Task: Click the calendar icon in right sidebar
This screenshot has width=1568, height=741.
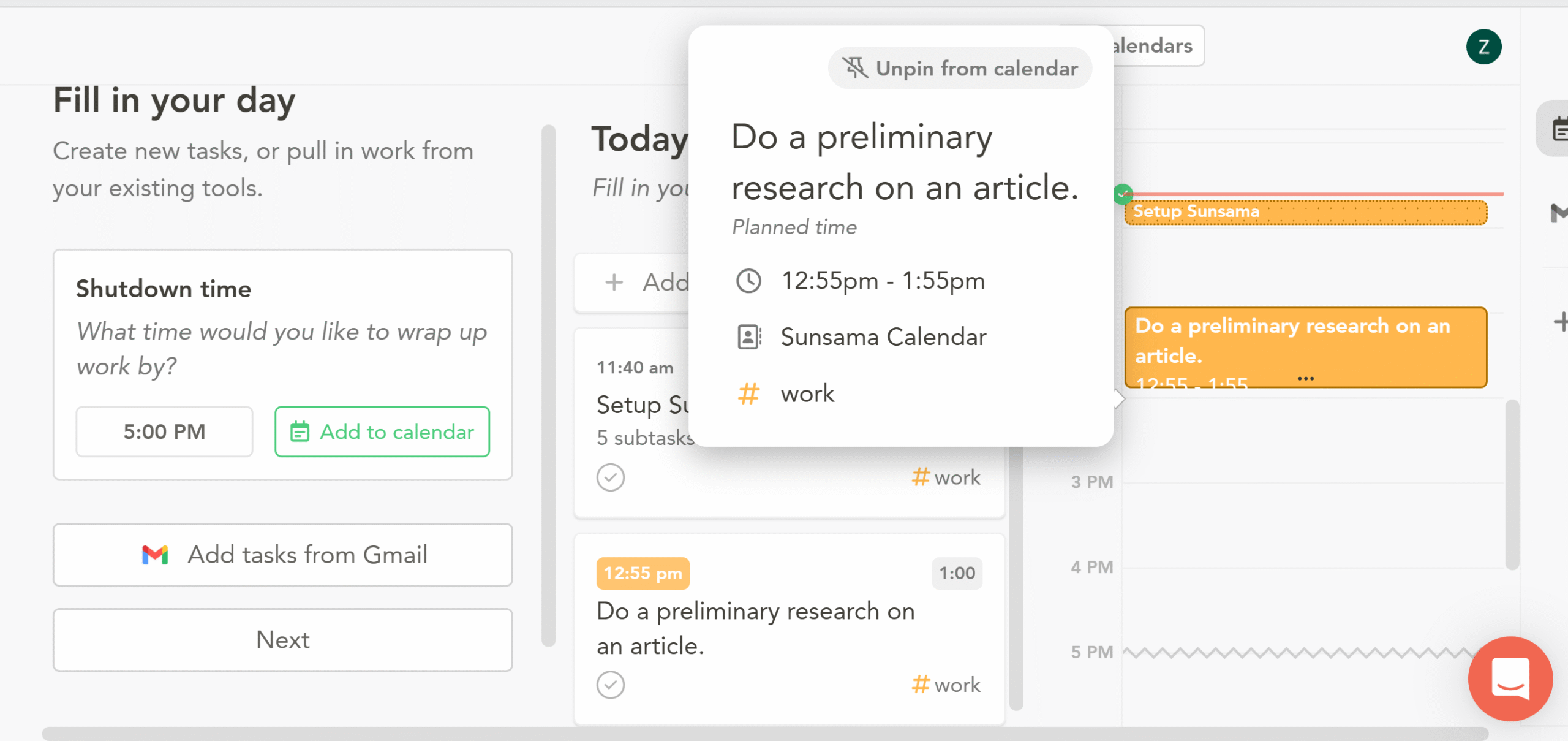Action: click(1559, 129)
